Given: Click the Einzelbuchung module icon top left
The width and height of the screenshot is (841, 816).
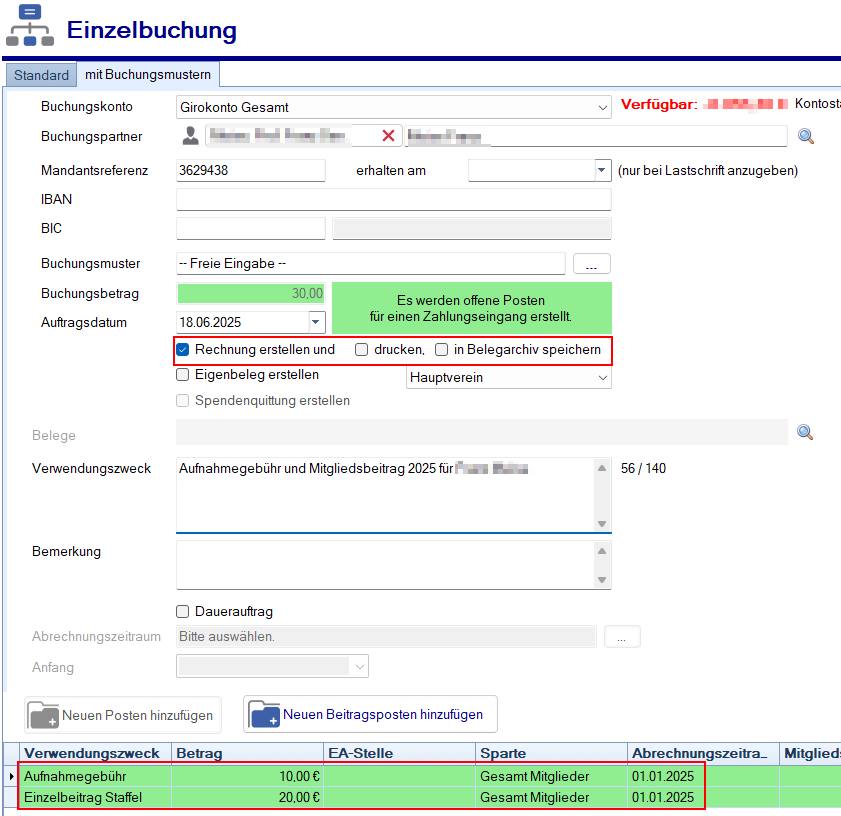Looking at the screenshot, I should click(x=29, y=25).
